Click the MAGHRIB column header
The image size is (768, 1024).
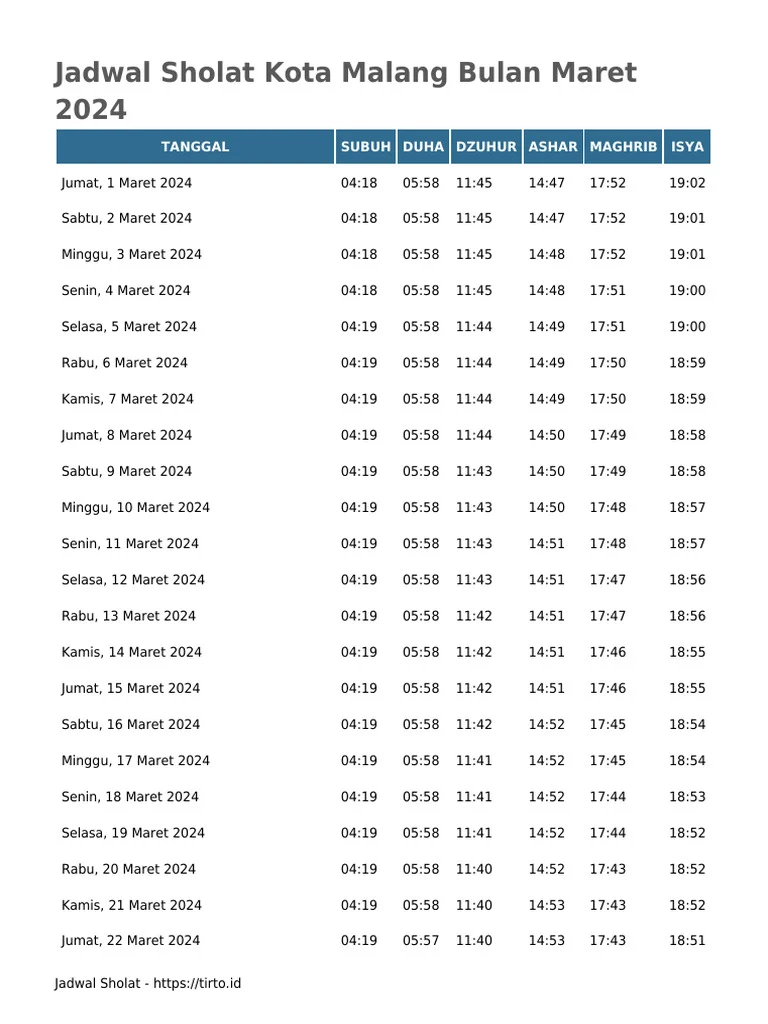tap(623, 146)
